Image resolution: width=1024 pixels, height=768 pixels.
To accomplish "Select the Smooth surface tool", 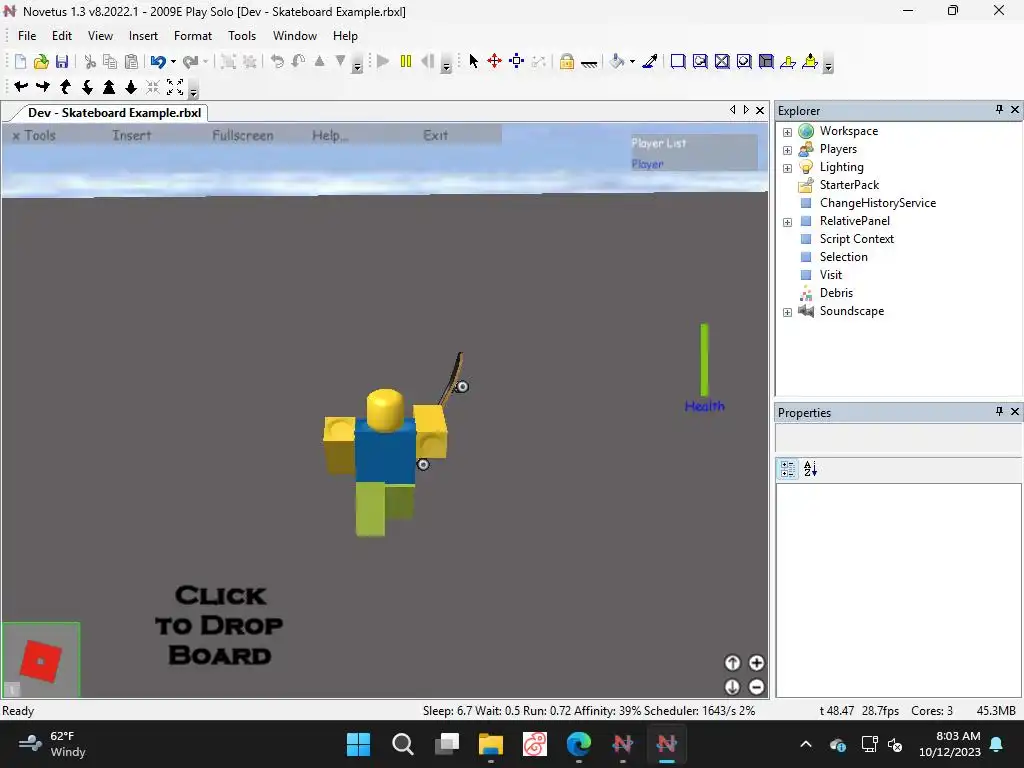I will tap(678, 61).
